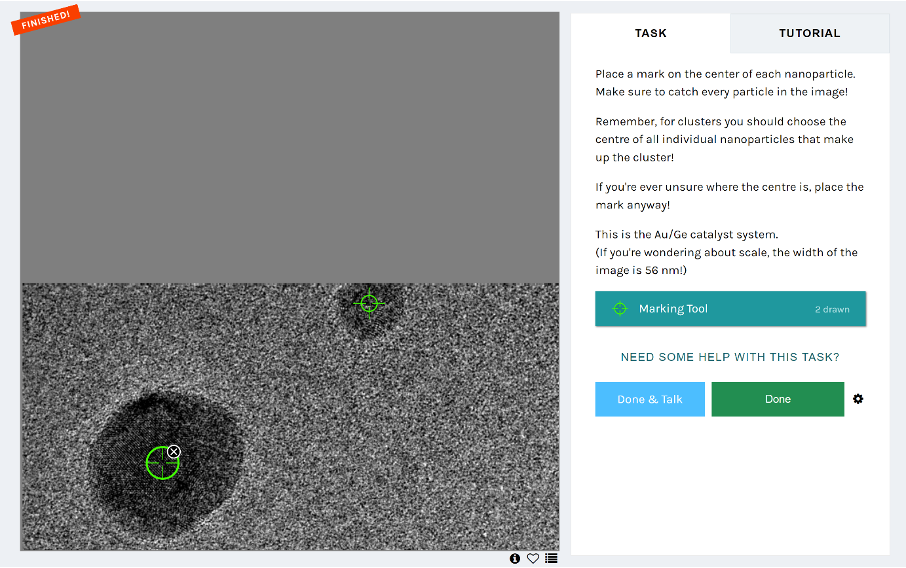Click the blank gray area above the micrograph
The height and width of the screenshot is (568, 906).
pos(290,150)
